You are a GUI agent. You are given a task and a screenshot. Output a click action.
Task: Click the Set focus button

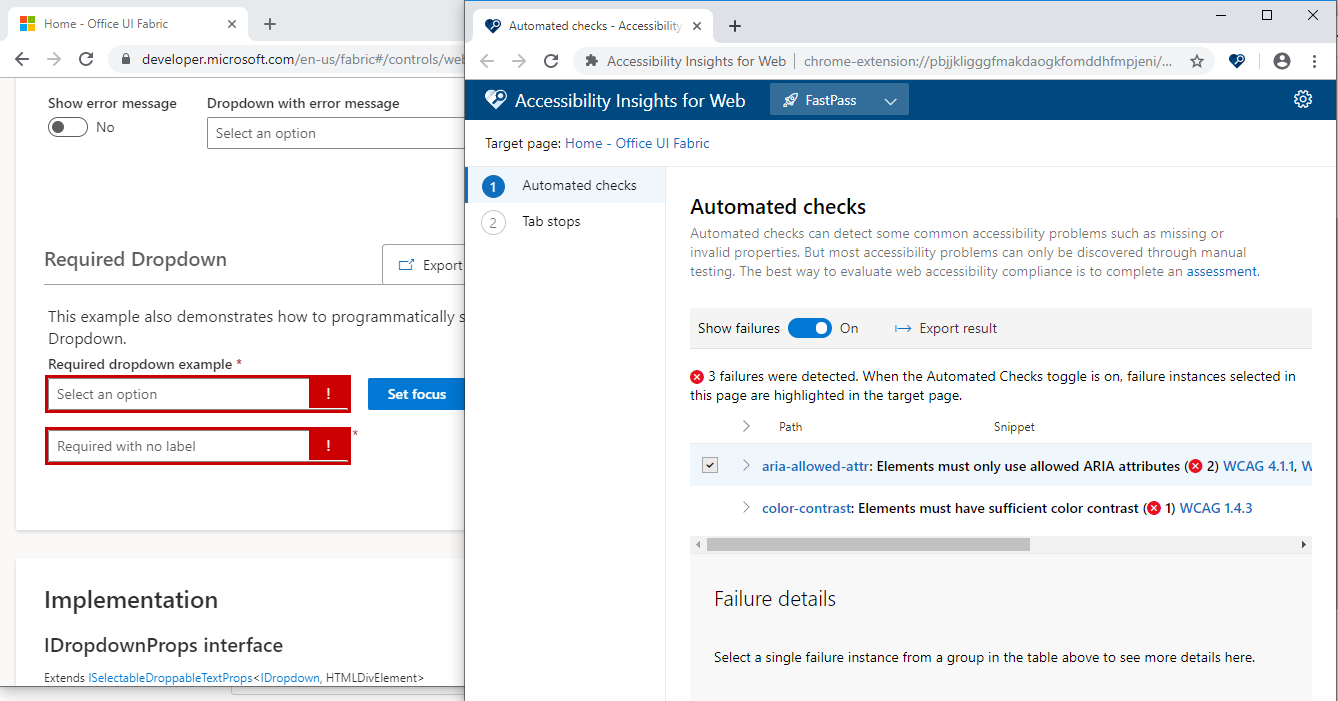pyautogui.click(x=416, y=393)
